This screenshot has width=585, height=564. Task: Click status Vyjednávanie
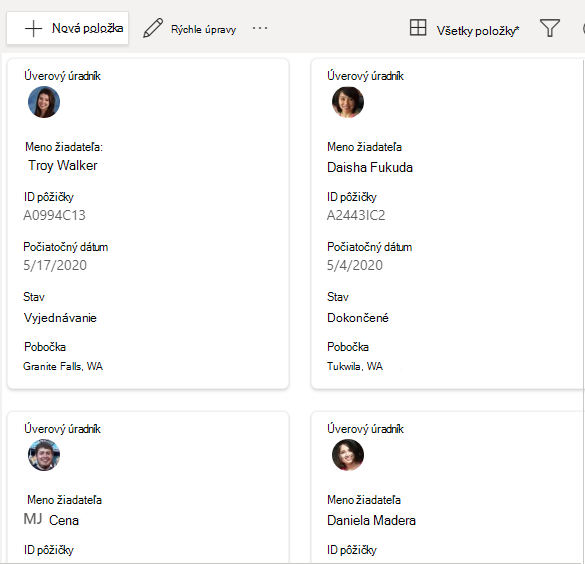pyautogui.click(x=60, y=318)
